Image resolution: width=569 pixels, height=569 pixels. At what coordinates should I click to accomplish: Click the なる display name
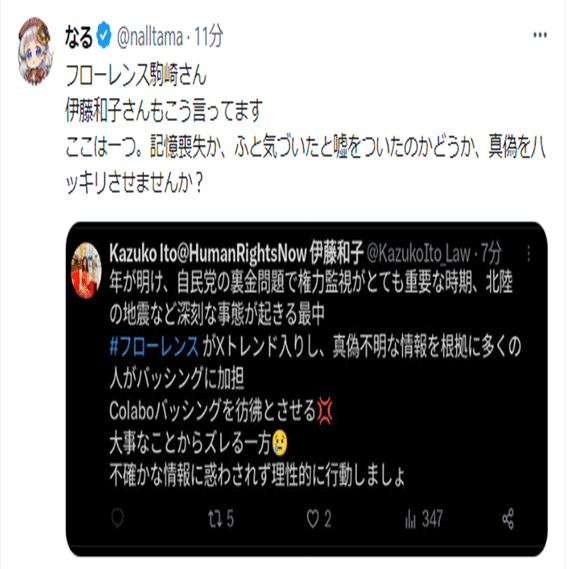click(x=79, y=37)
